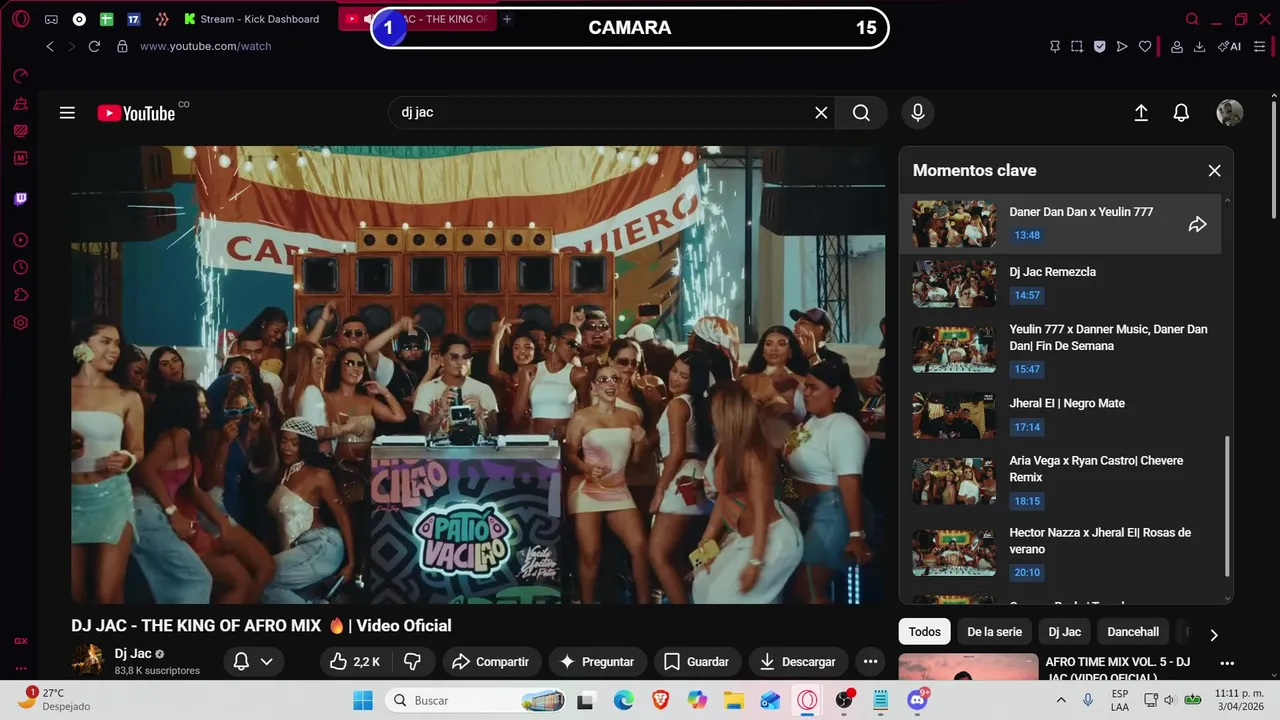Run YouTube search with magnifier button
This screenshot has height=720, width=1280.
pyautogui.click(x=861, y=113)
